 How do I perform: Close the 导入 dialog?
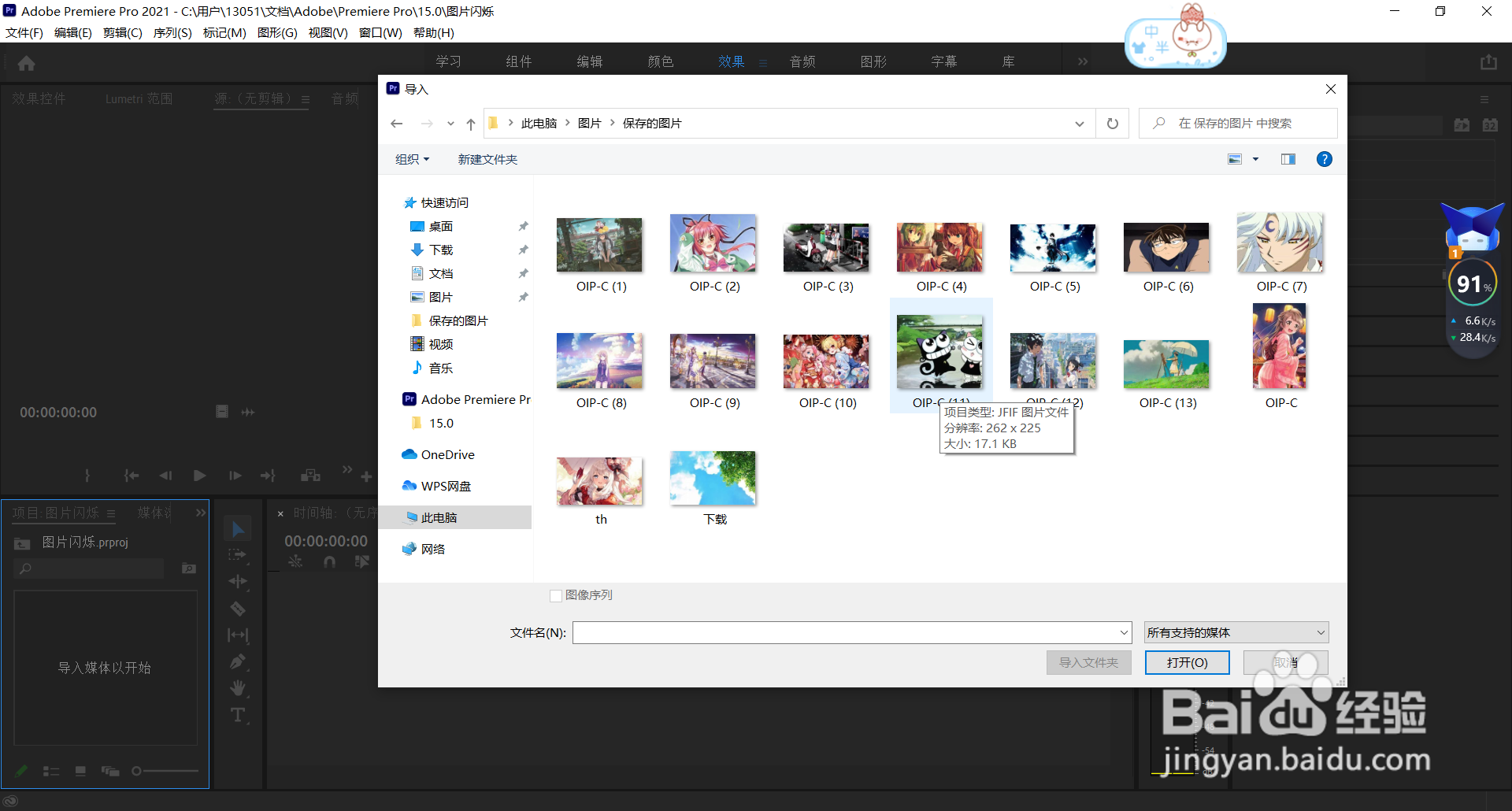click(1331, 89)
